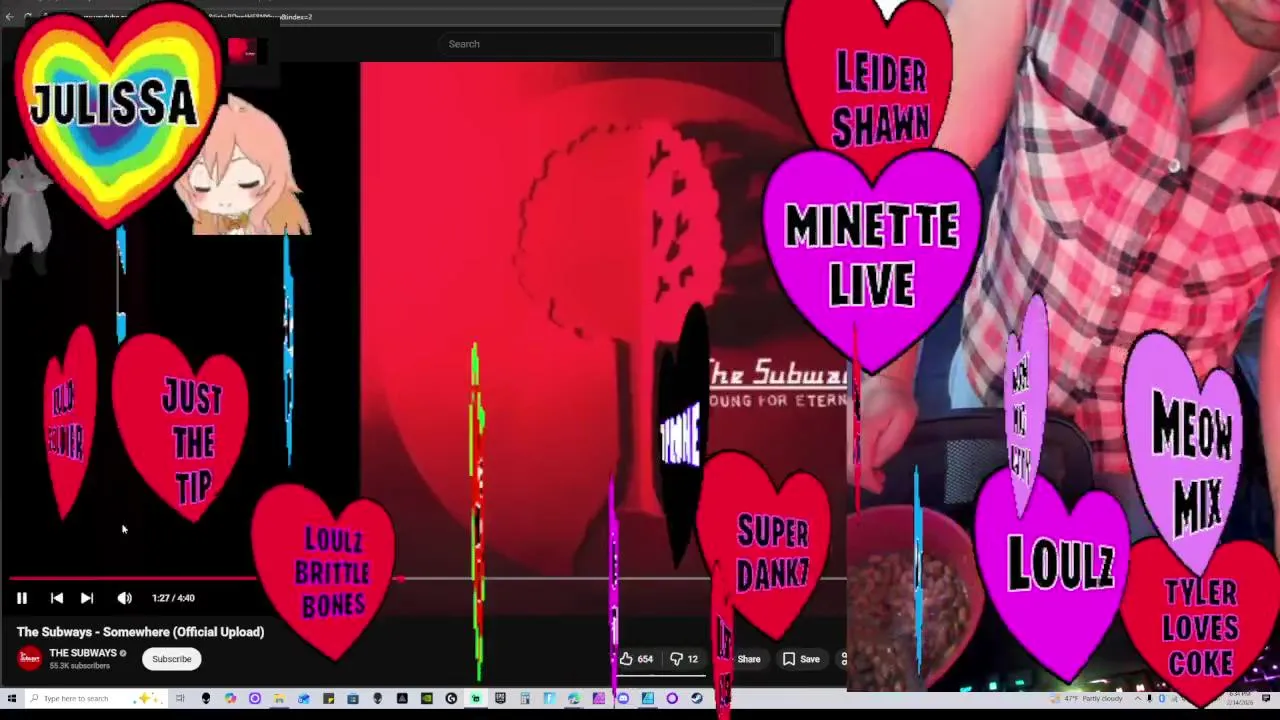
Task: Open NVIDIA app from the taskbar
Action: [x=427, y=698]
